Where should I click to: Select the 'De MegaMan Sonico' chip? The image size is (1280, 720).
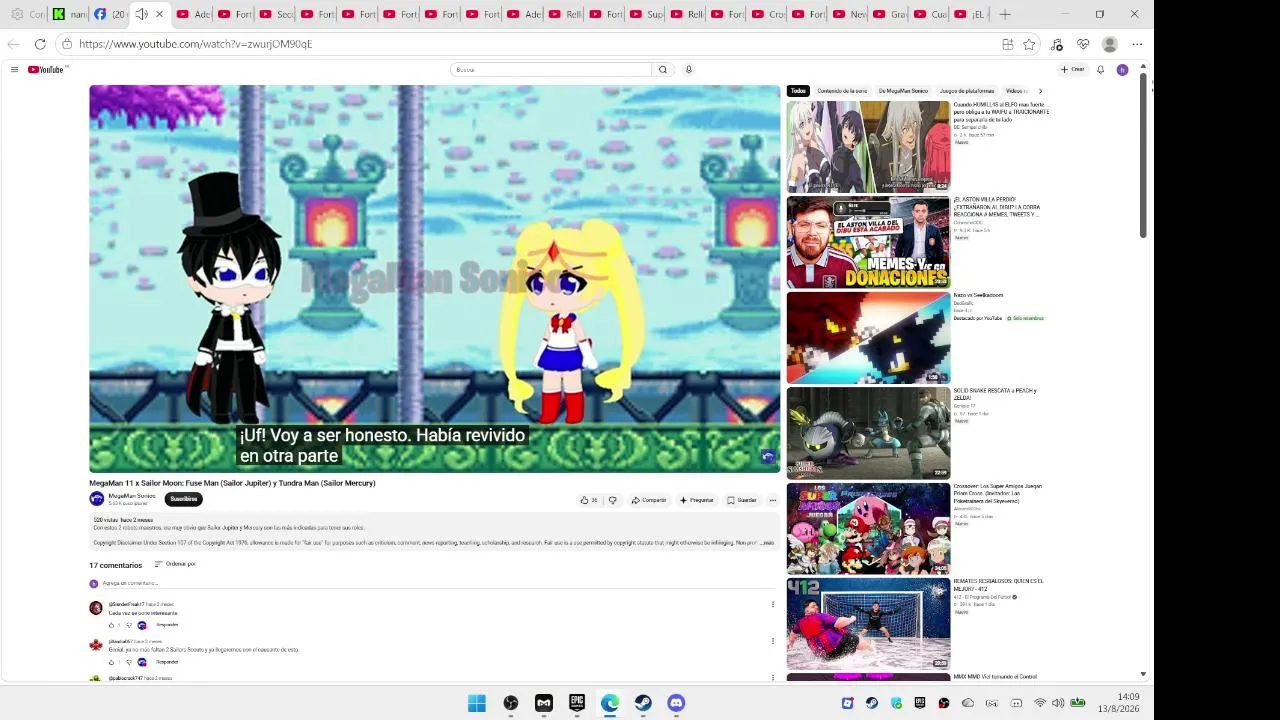[904, 91]
